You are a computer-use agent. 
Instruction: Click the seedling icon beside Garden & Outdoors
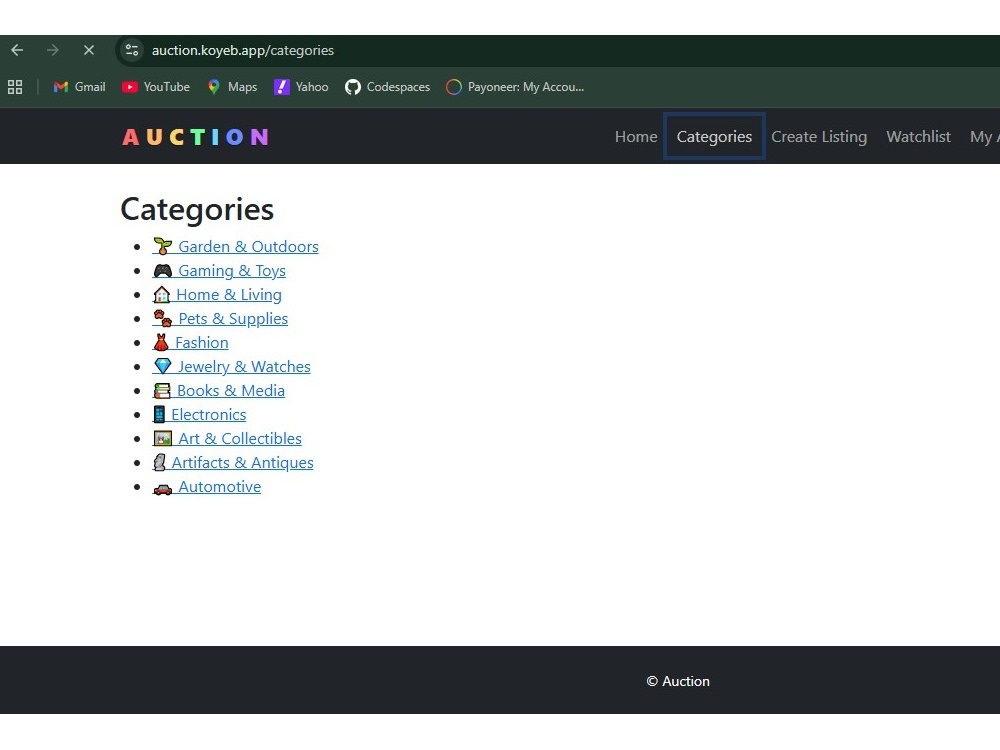click(x=163, y=247)
